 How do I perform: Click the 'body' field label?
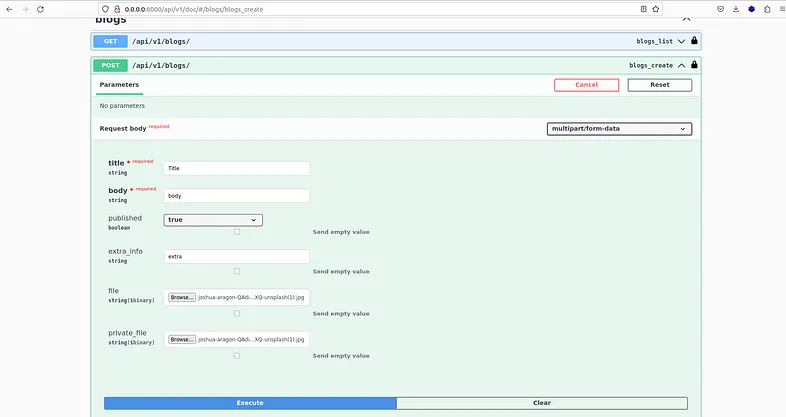(118, 190)
